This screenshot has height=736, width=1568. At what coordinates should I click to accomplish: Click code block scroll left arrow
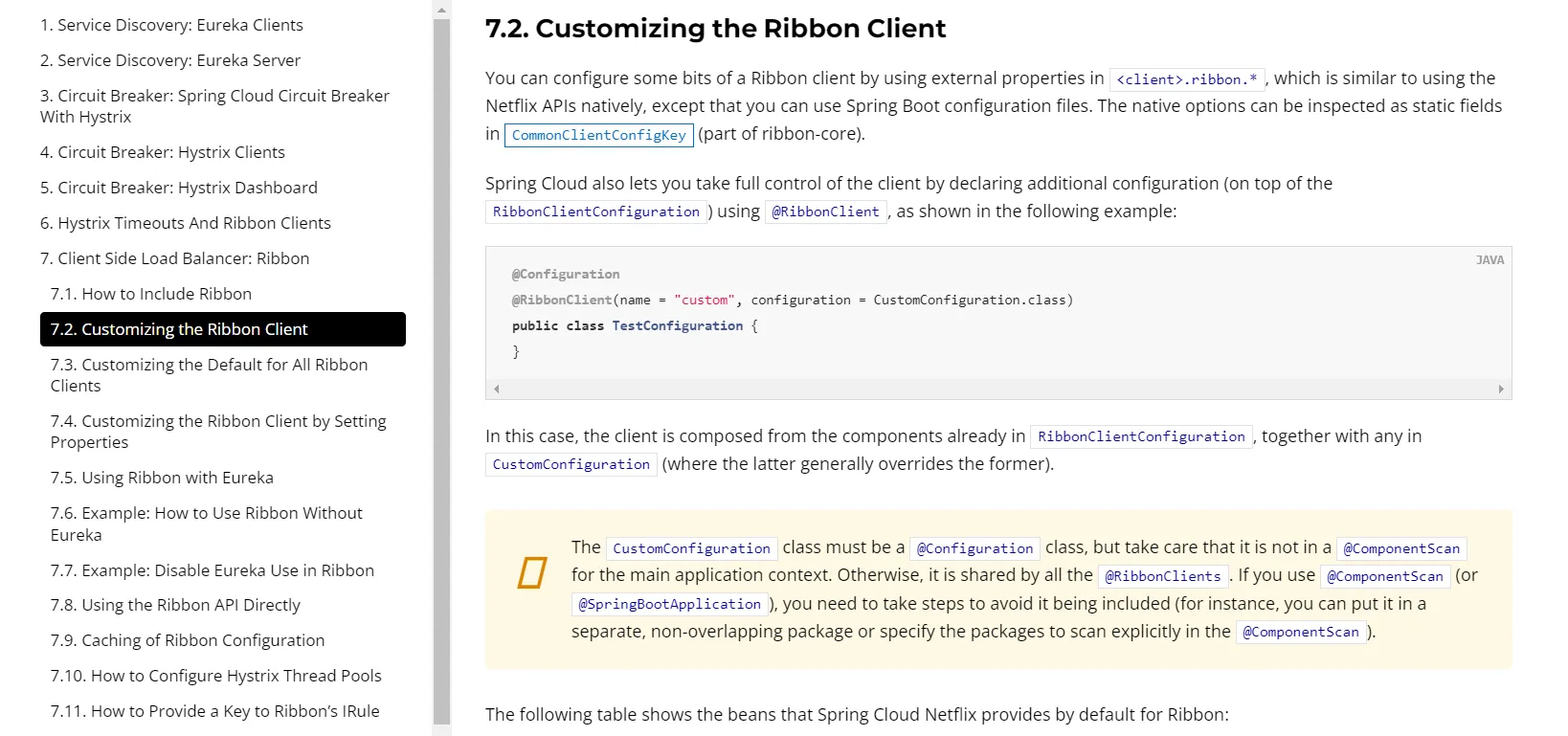click(496, 390)
